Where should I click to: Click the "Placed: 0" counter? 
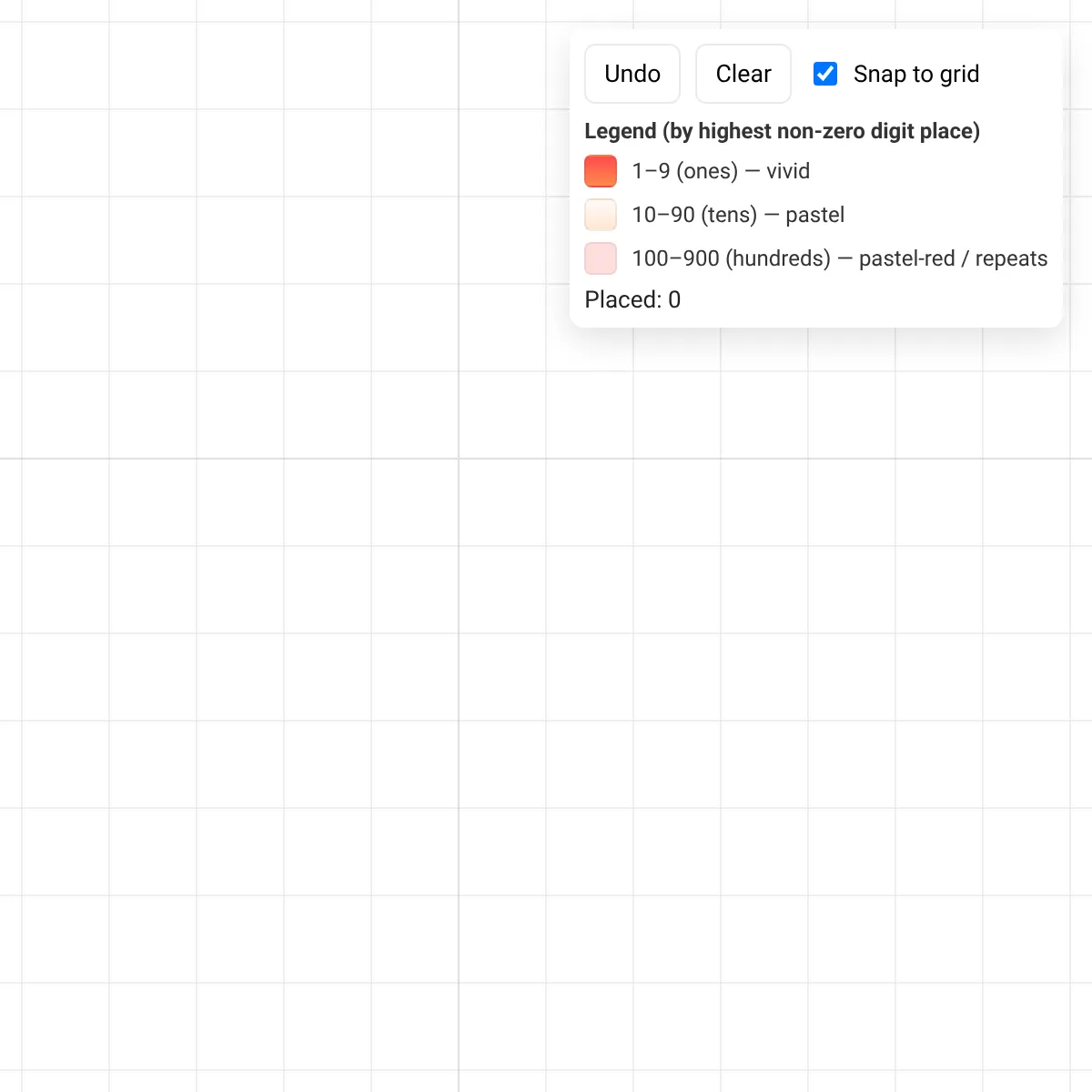(632, 299)
